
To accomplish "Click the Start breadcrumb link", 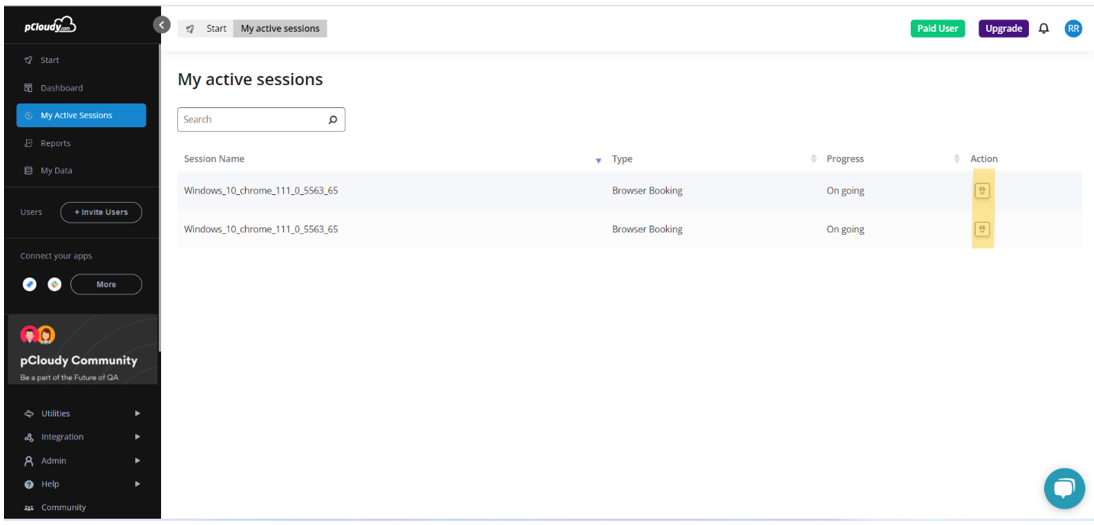I will click(216, 29).
